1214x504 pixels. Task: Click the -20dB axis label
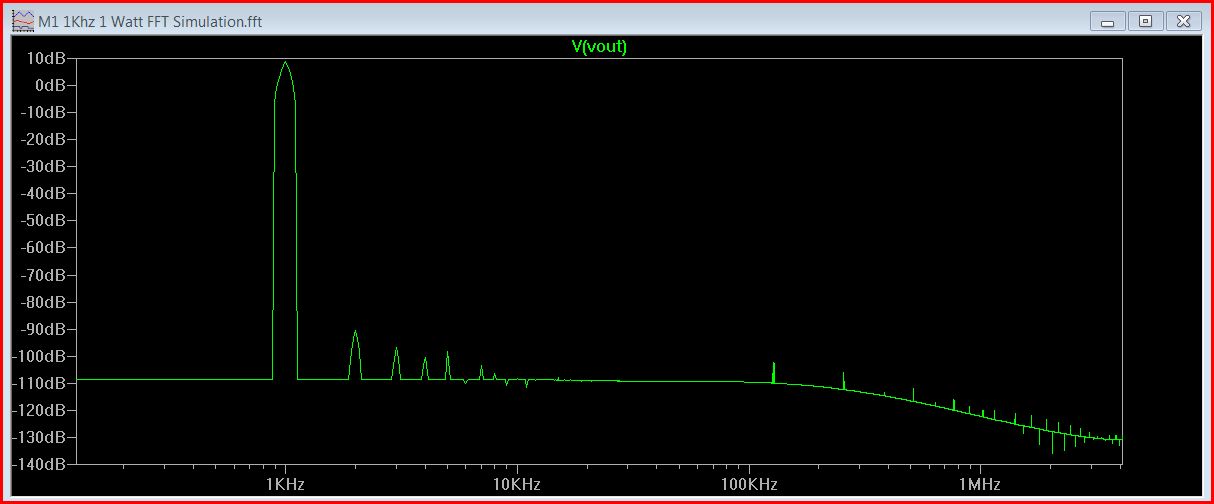point(44,139)
